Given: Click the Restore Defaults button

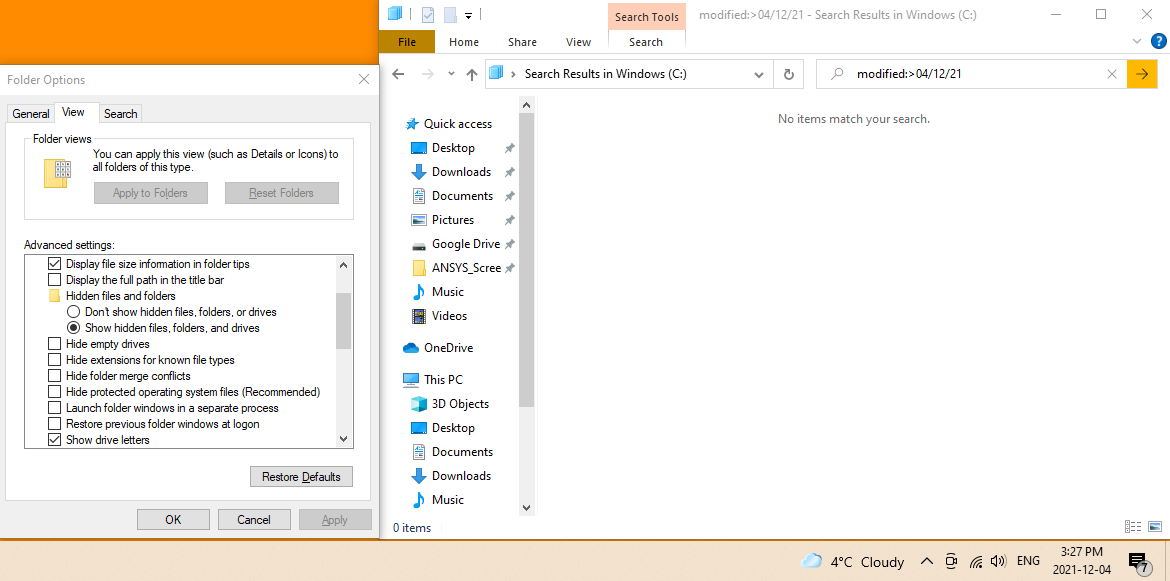Looking at the screenshot, I should pyautogui.click(x=301, y=477).
